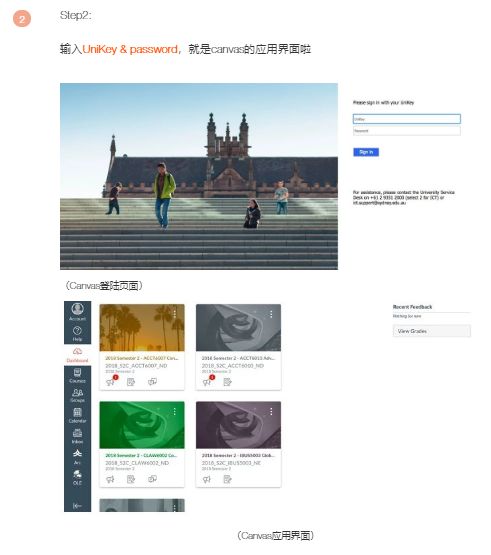Open assignments icon on ACCT6010 card
The height and width of the screenshot is (555, 491).
click(x=228, y=382)
